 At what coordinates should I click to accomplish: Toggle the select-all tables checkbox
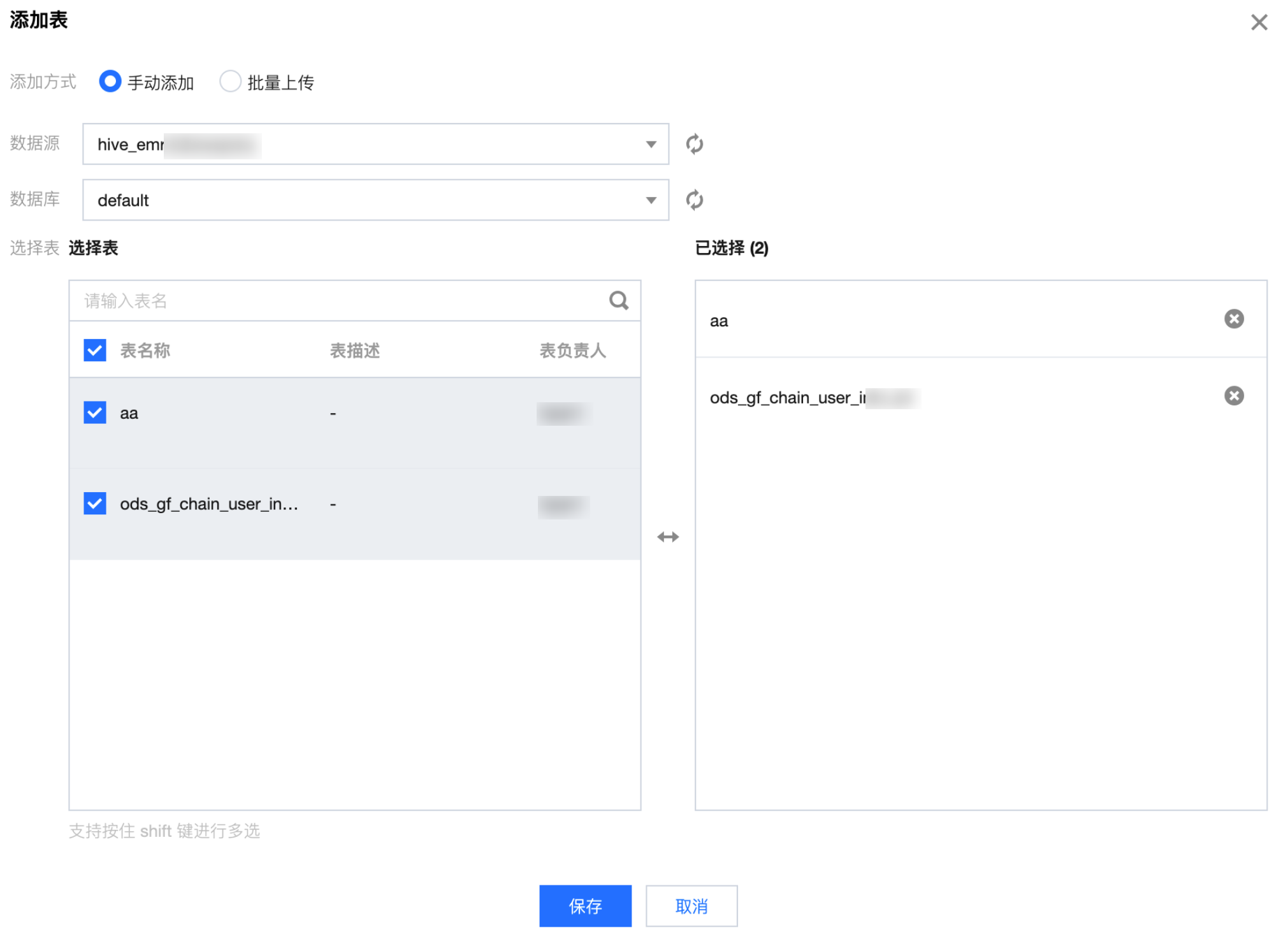[x=95, y=350]
